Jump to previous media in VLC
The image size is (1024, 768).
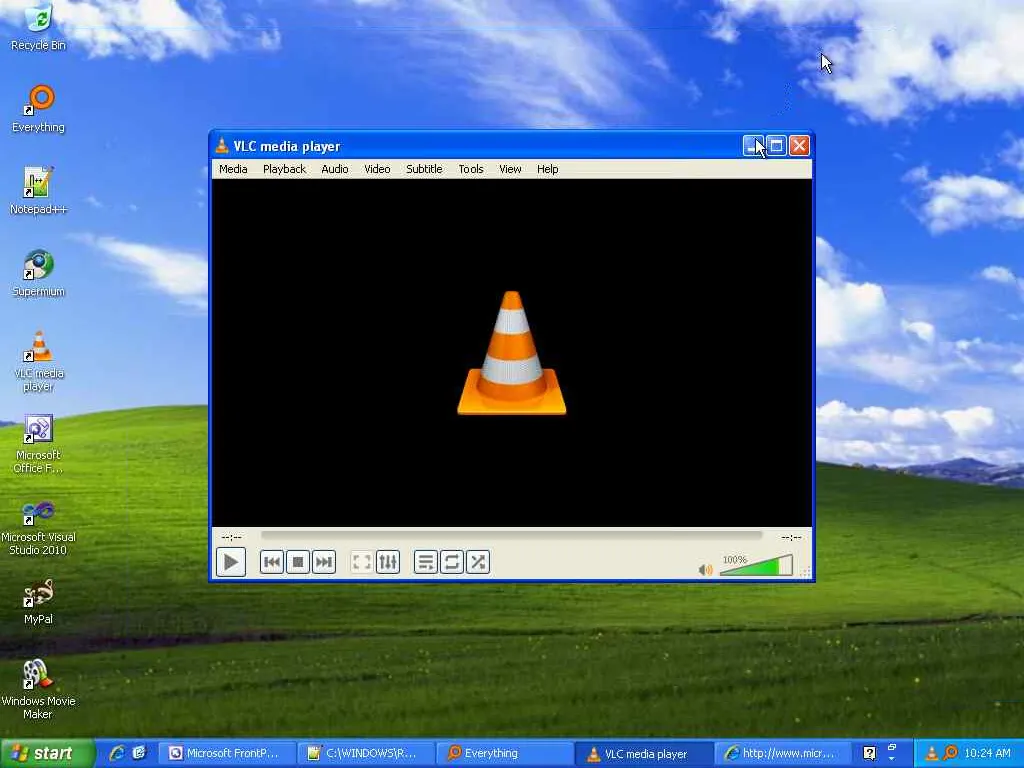(272, 562)
